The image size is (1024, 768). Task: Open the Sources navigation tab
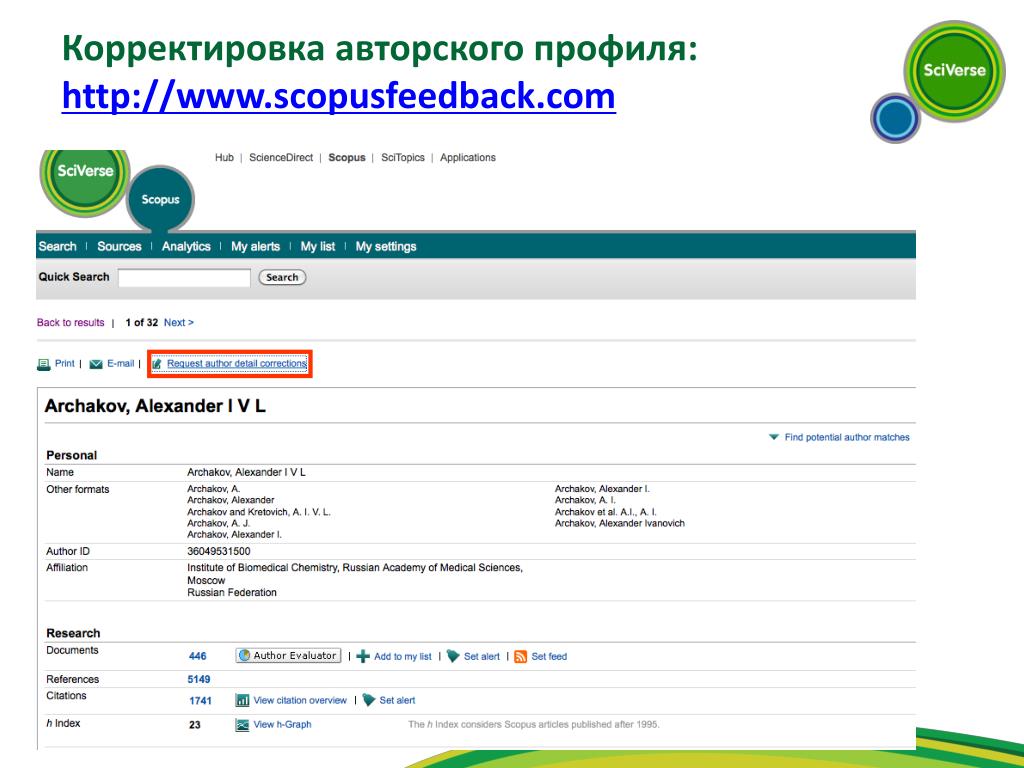(x=119, y=246)
